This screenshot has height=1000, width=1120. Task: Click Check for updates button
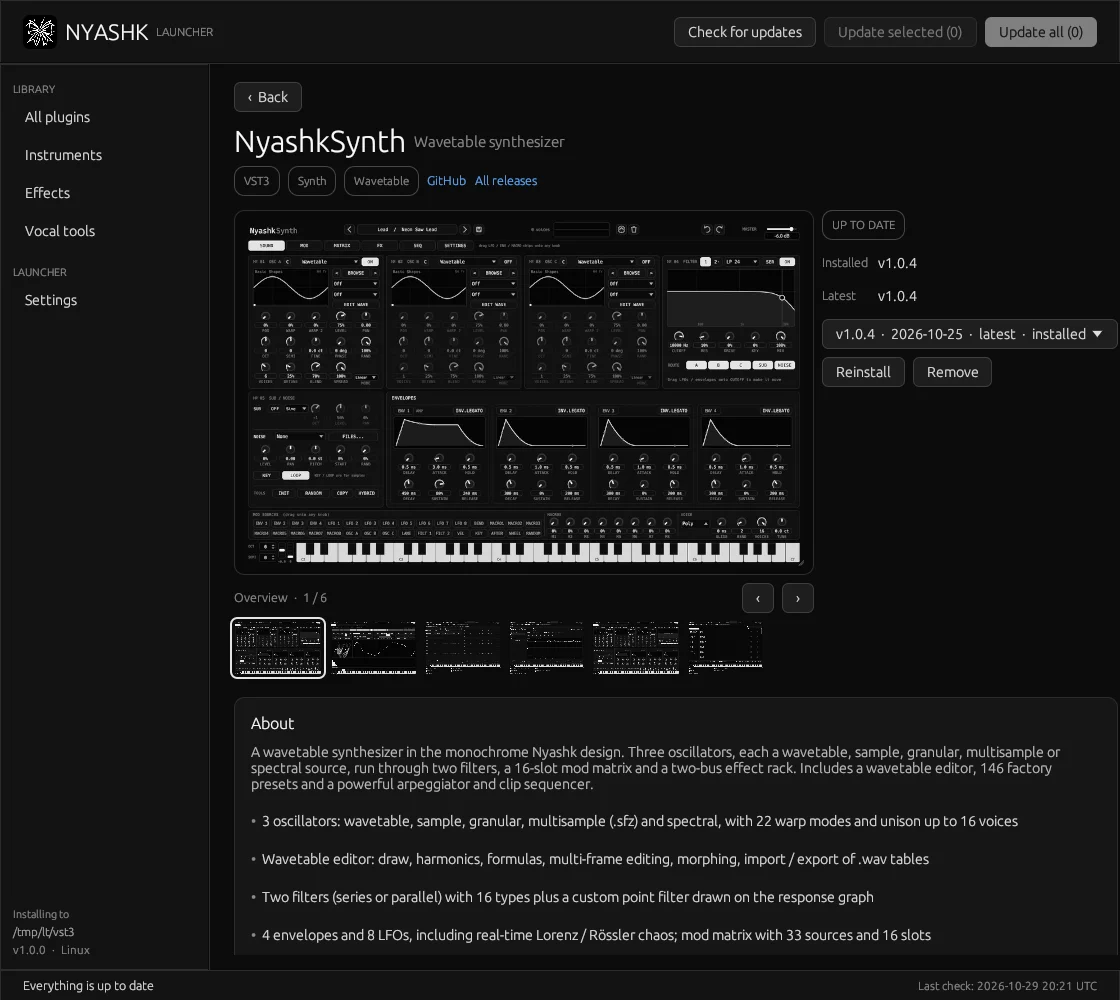point(744,32)
